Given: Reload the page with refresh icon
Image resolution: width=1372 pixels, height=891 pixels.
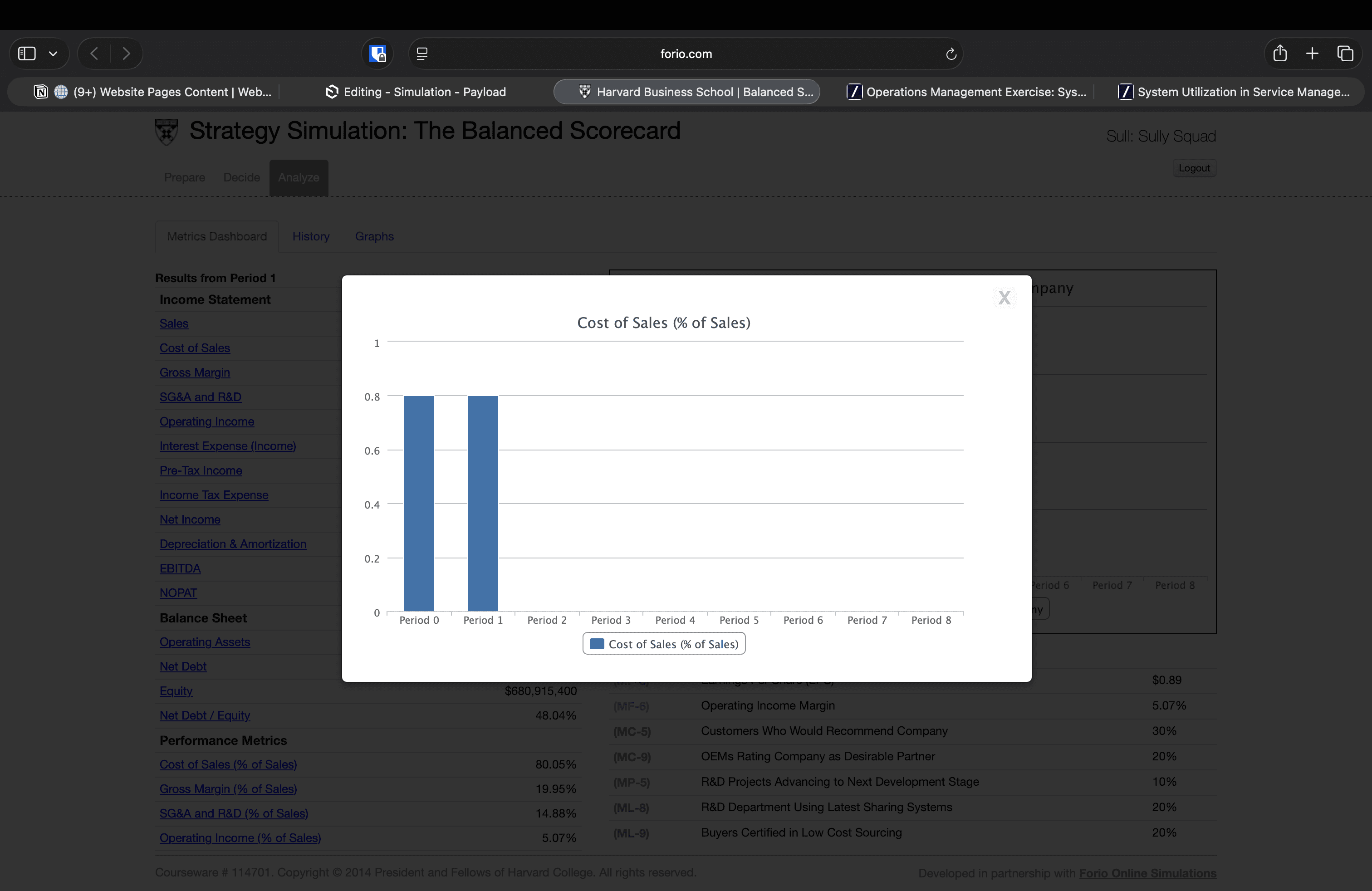Looking at the screenshot, I should click(x=951, y=54).
